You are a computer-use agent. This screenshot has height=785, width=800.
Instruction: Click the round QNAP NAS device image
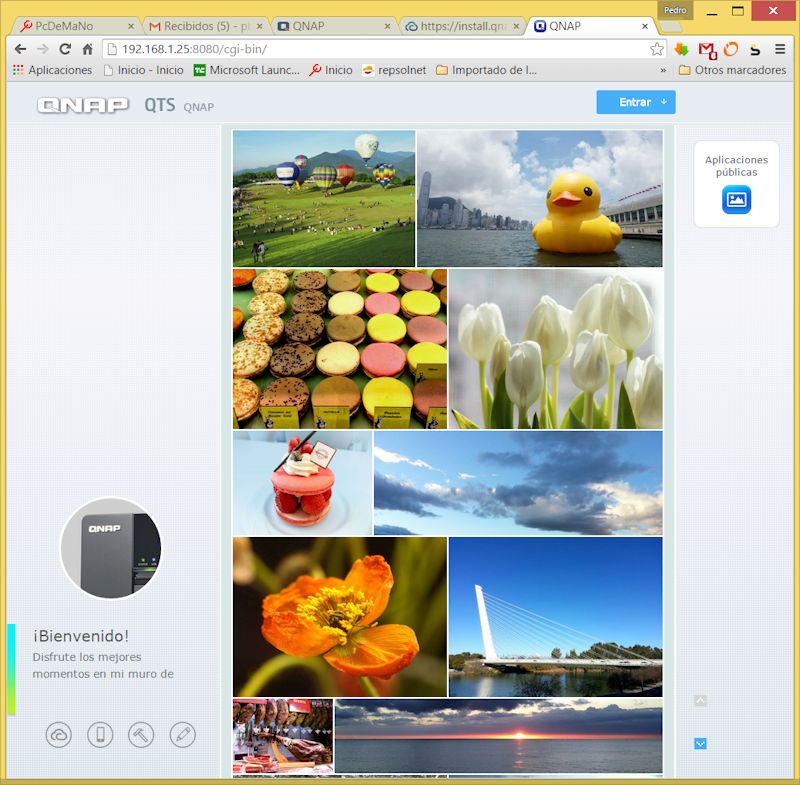pyautogui.click(x=110, y=548)
